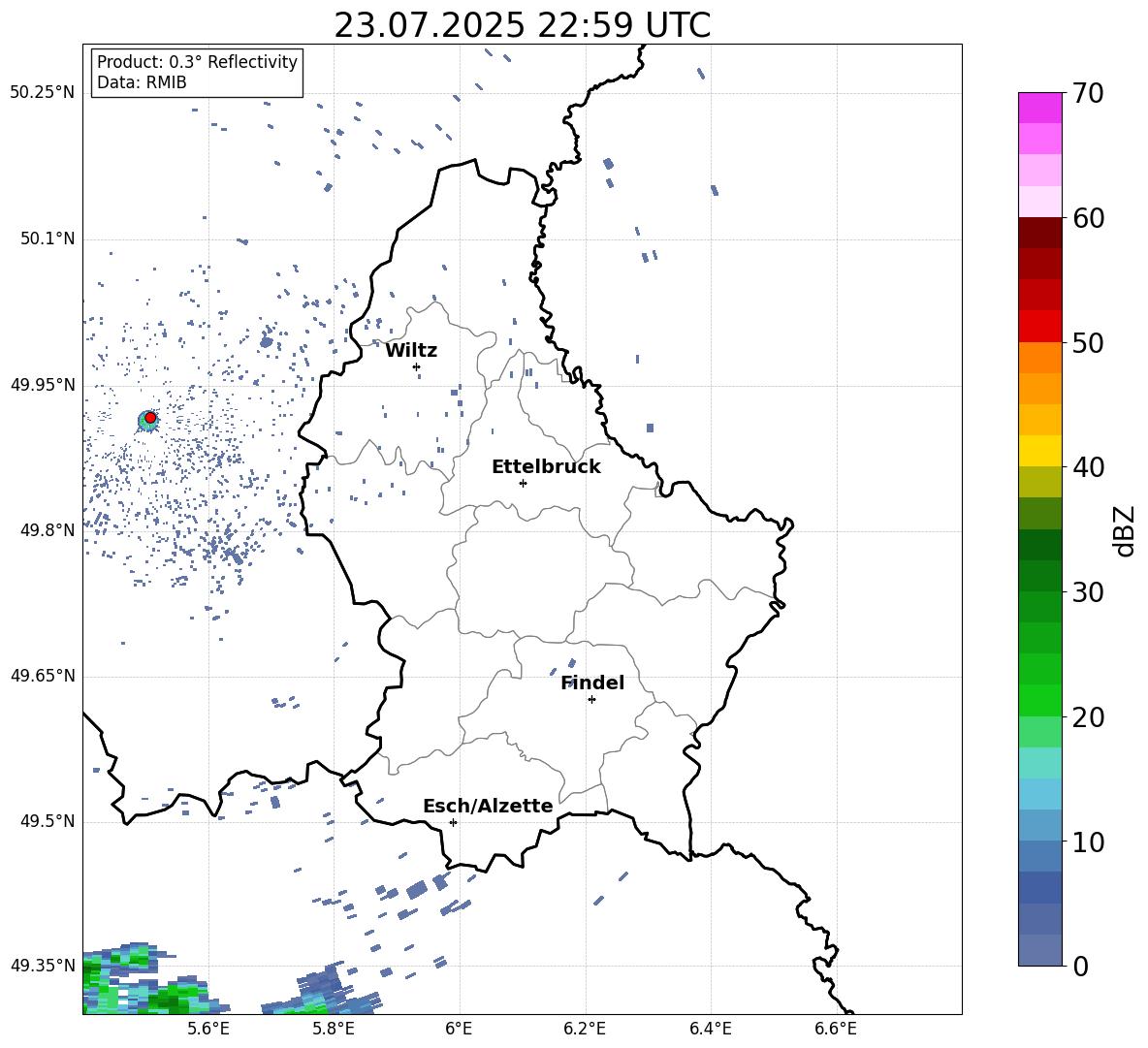Click the 6°E longitude label
Image resolution: width=1148 pixels, height=1048 pixels.
click(459, 1029)
